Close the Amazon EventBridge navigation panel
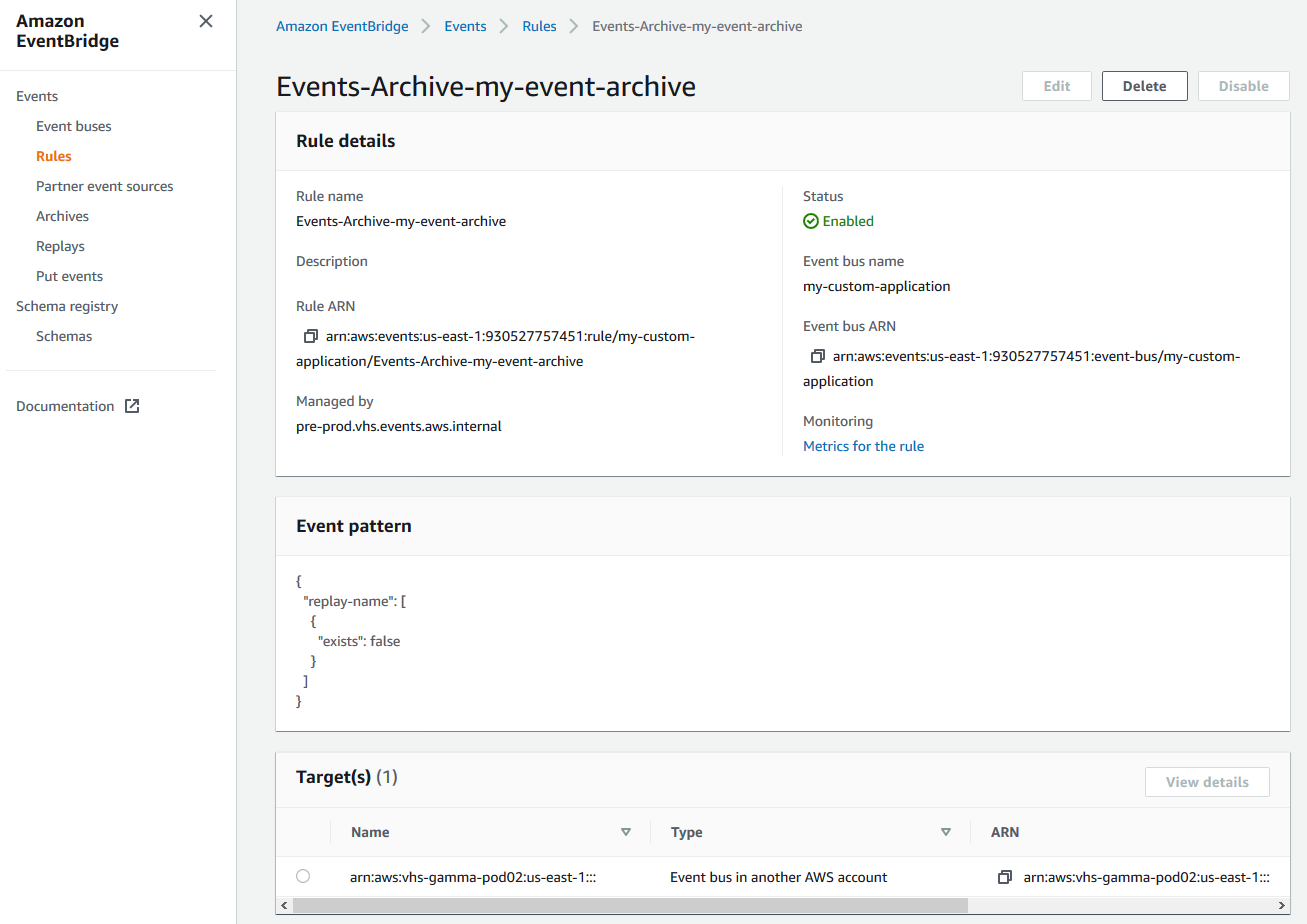 click(x=206, y=21)
